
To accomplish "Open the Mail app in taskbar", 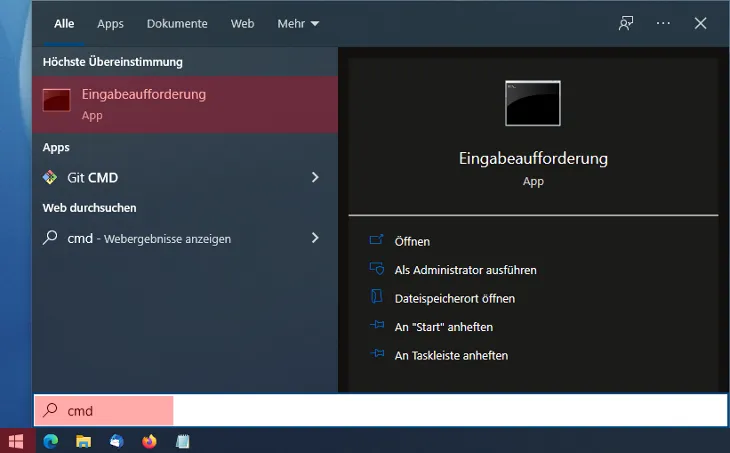I will point(116,441).
